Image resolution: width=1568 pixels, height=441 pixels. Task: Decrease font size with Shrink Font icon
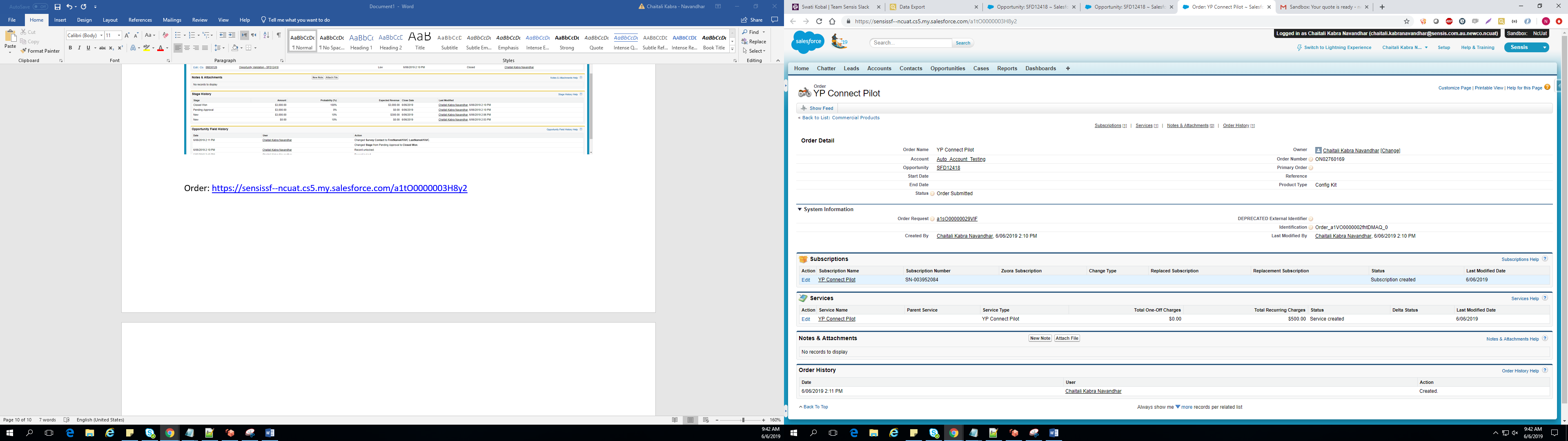point(136,36)
